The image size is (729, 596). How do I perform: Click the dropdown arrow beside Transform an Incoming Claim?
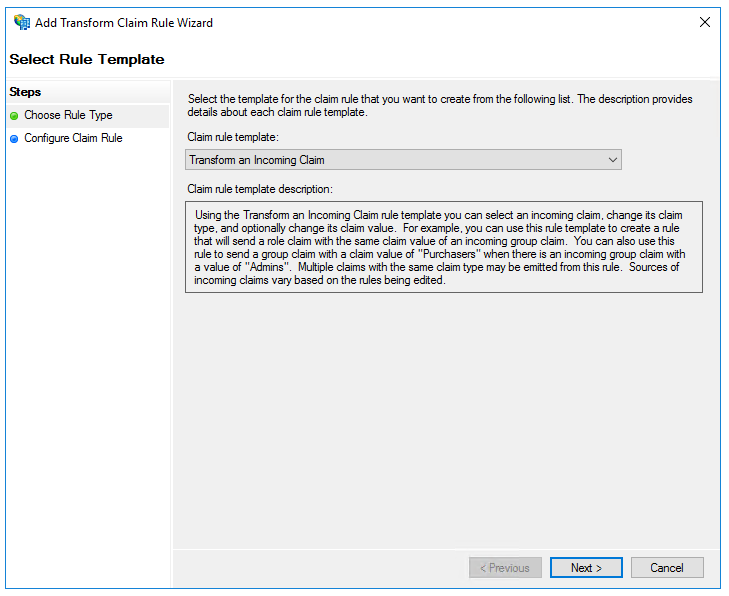click(x=613, y=160)
